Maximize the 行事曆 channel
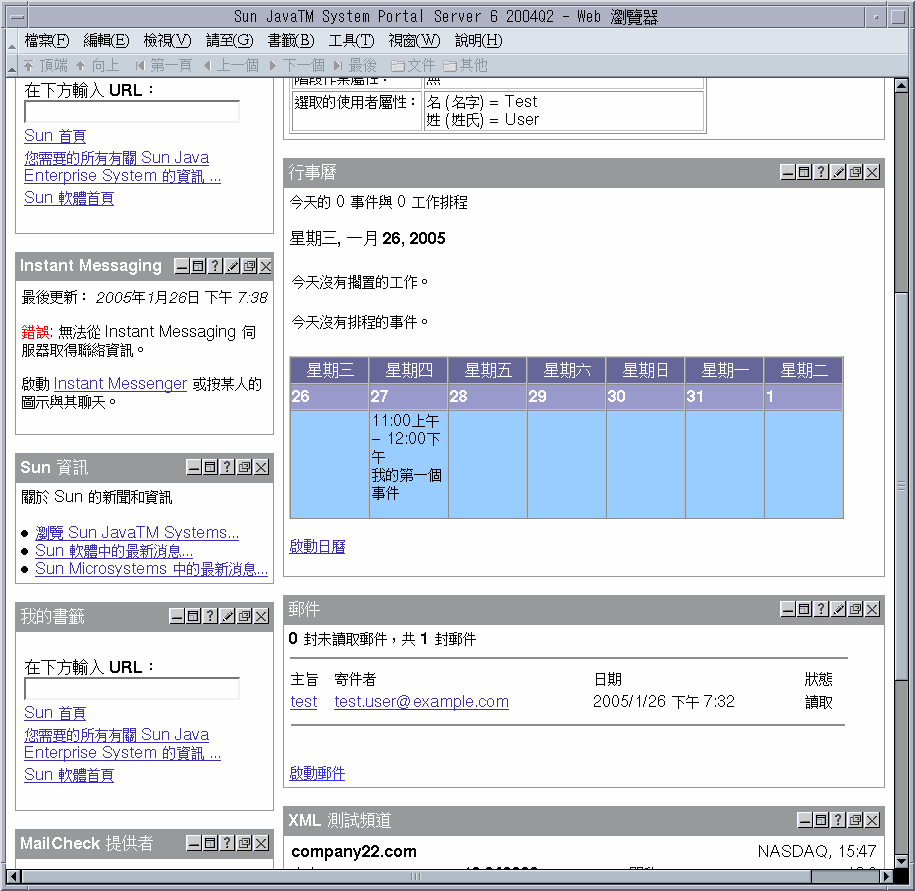915x891 pixels. [x=805, y=172]
